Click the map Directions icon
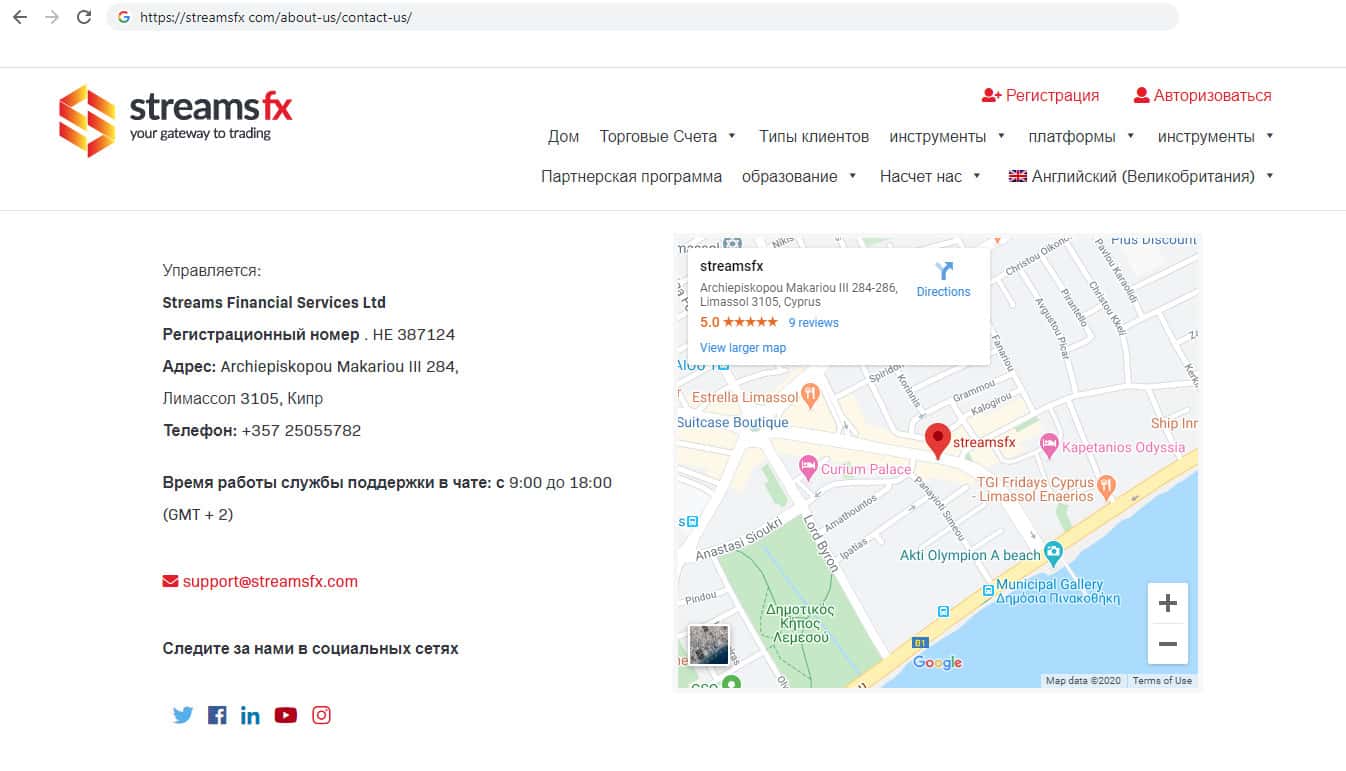 pyautogui.click(x=943, y=272)
